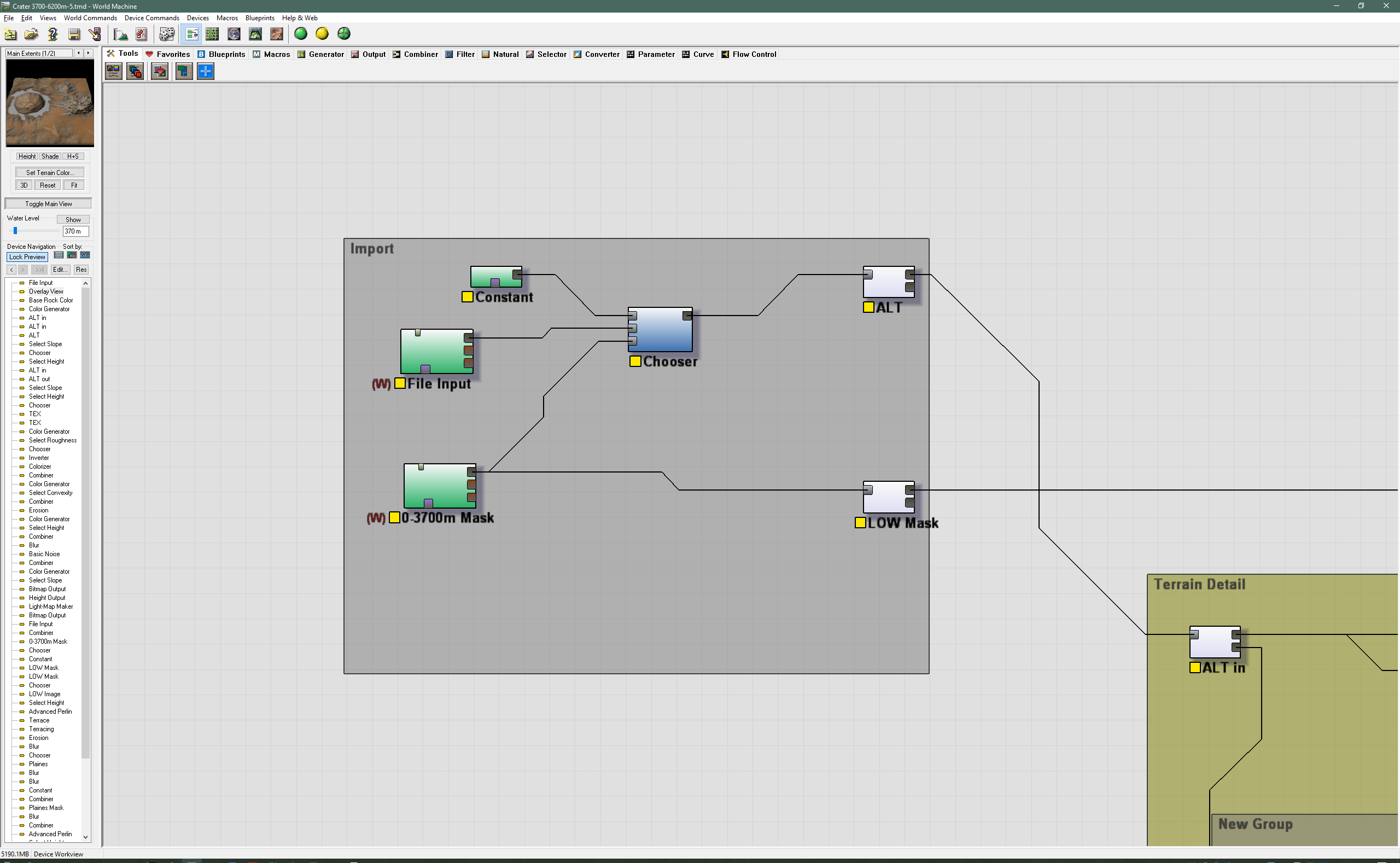Click next arrow beside Main Extents

pyautogui.click(x=89, y=53)
